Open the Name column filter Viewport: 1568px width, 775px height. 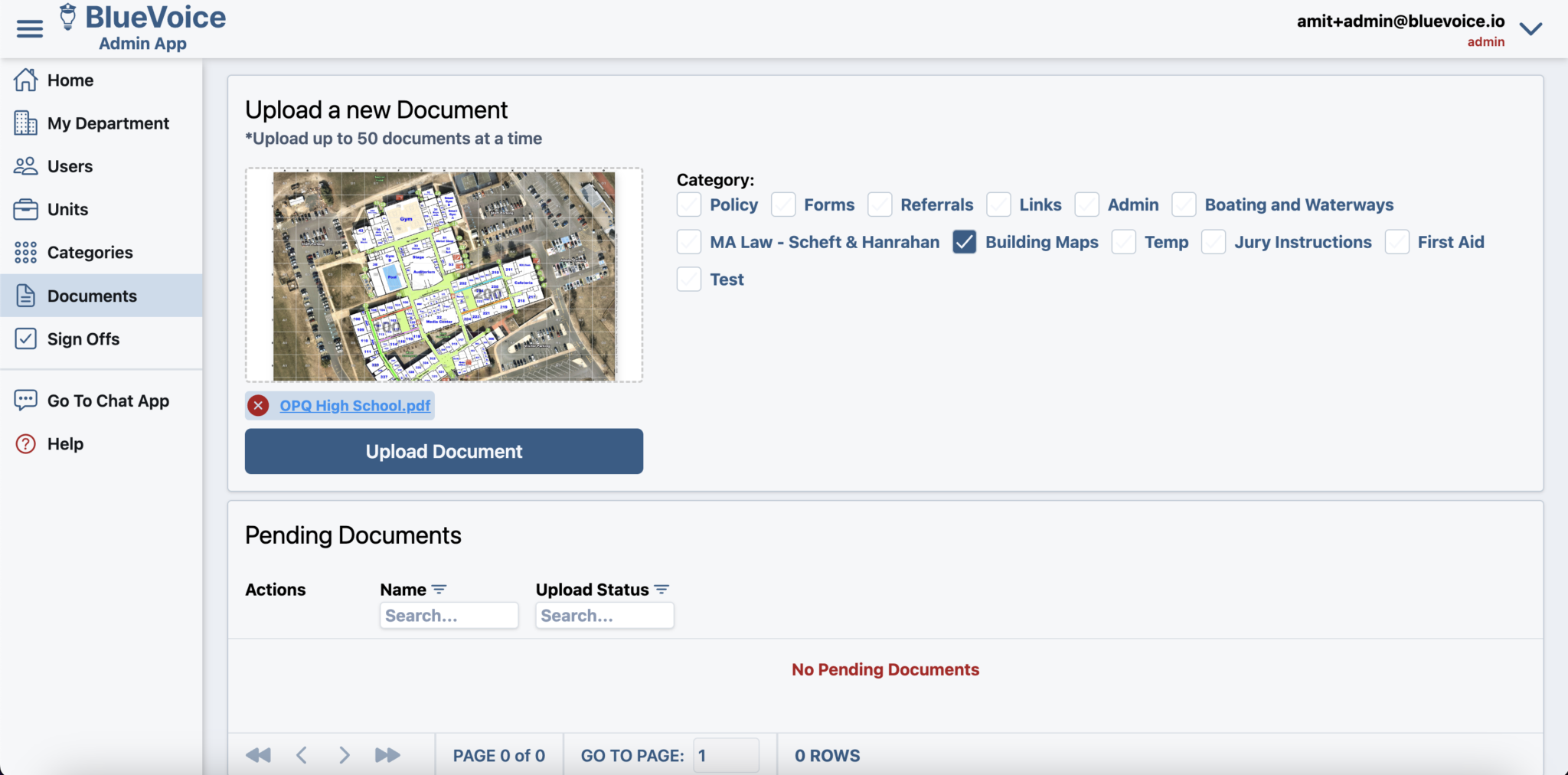pyautogui.click(x=439, y=590)
